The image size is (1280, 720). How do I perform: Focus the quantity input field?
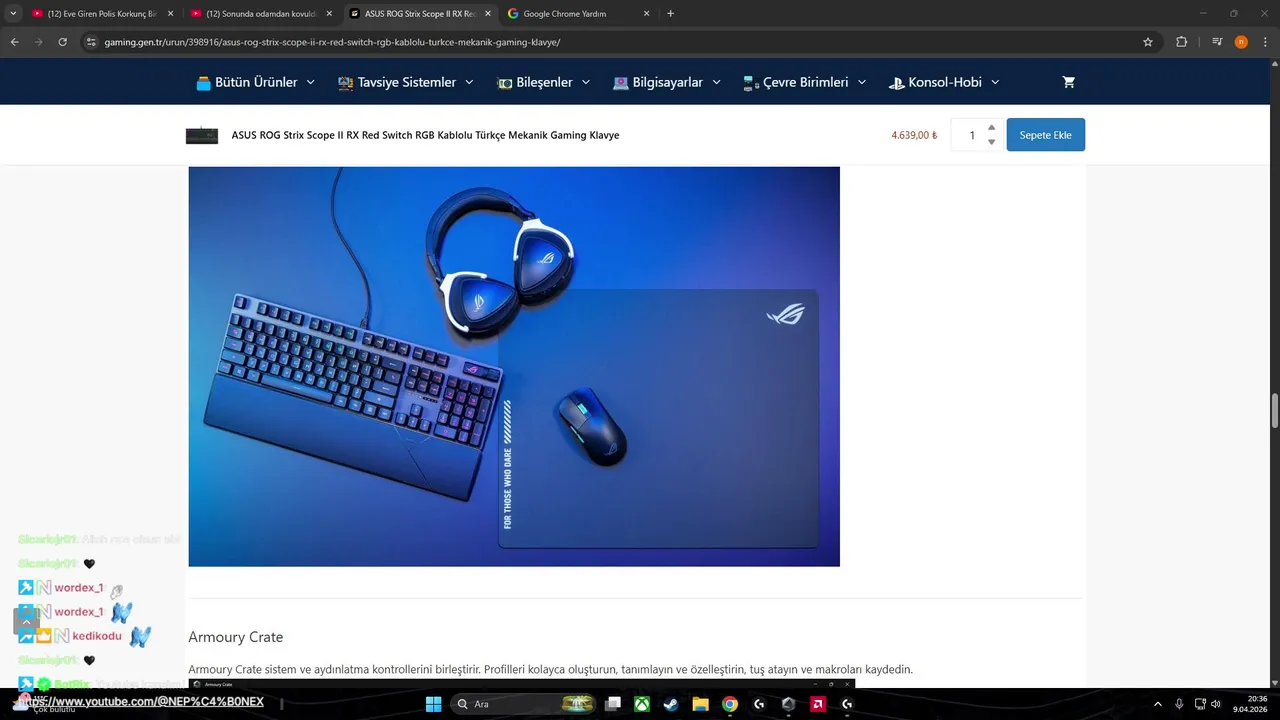coord(969,135)
